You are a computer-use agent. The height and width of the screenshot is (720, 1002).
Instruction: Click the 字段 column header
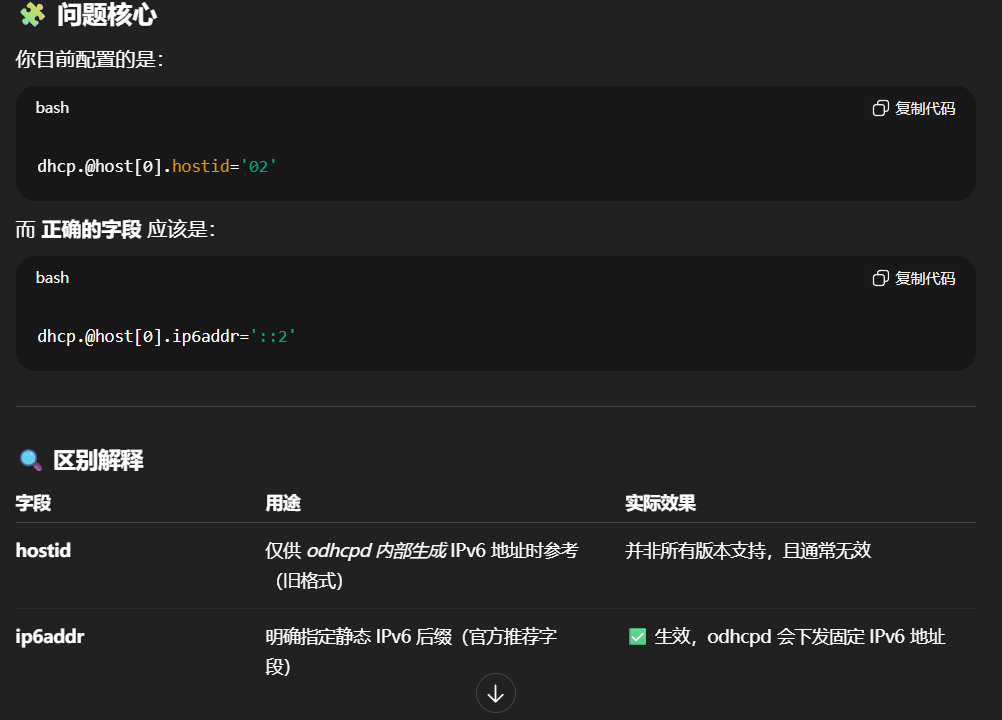pyautogui.click(x=33, y=503)
